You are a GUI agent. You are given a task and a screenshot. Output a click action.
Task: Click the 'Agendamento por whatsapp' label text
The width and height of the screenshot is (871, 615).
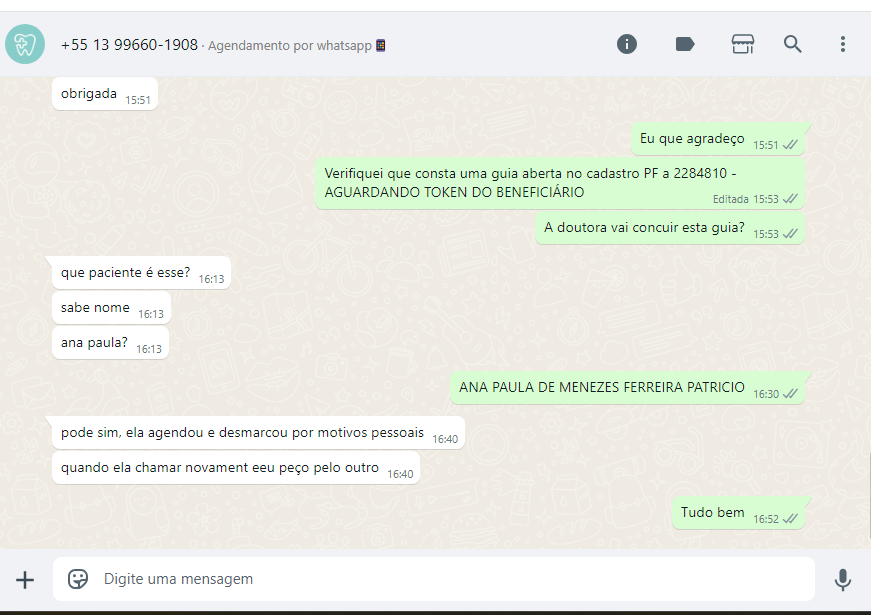point(289,46)
